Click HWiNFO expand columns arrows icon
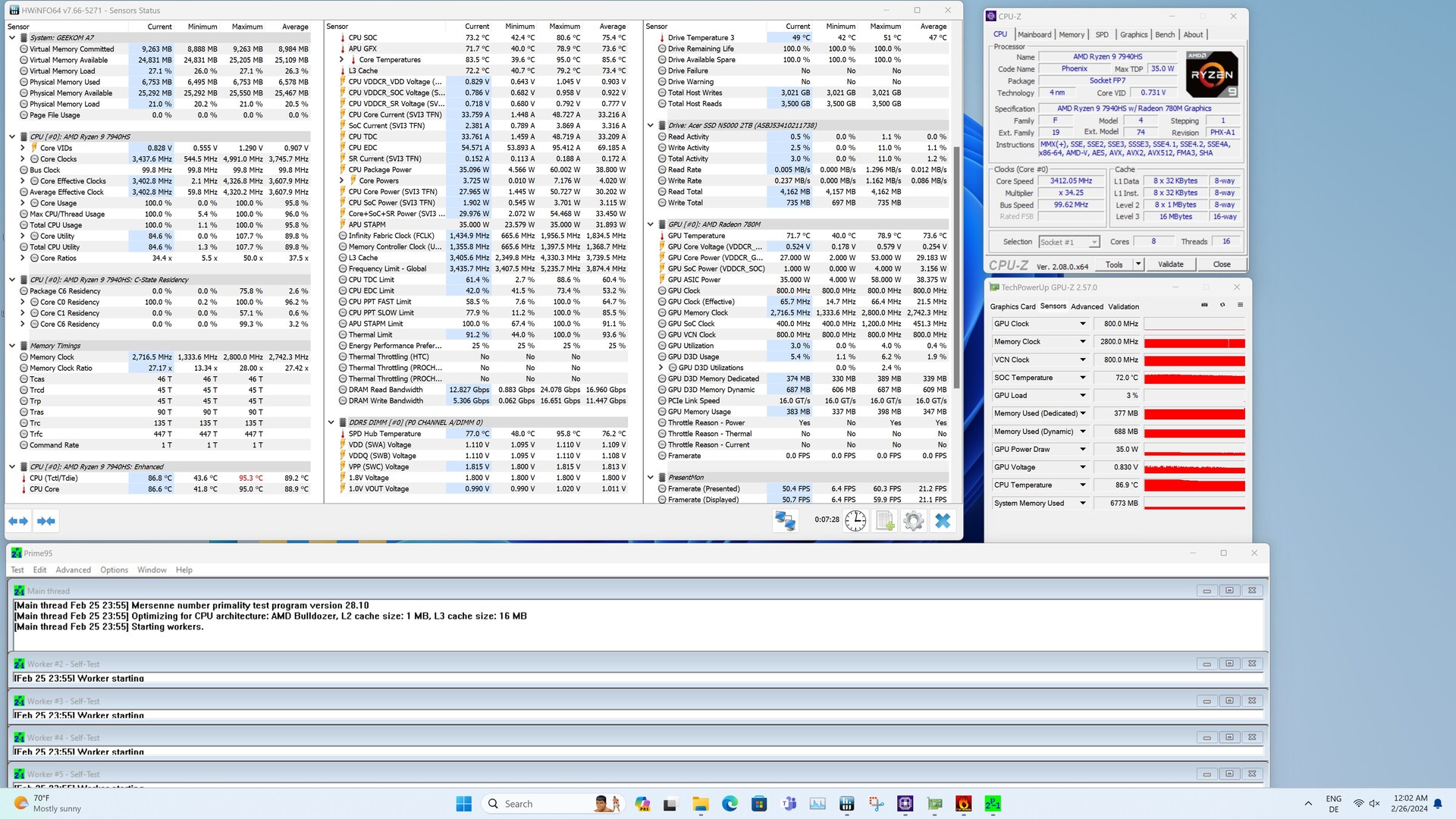This screenshot has height=819, width=1456. click(18, 521)
